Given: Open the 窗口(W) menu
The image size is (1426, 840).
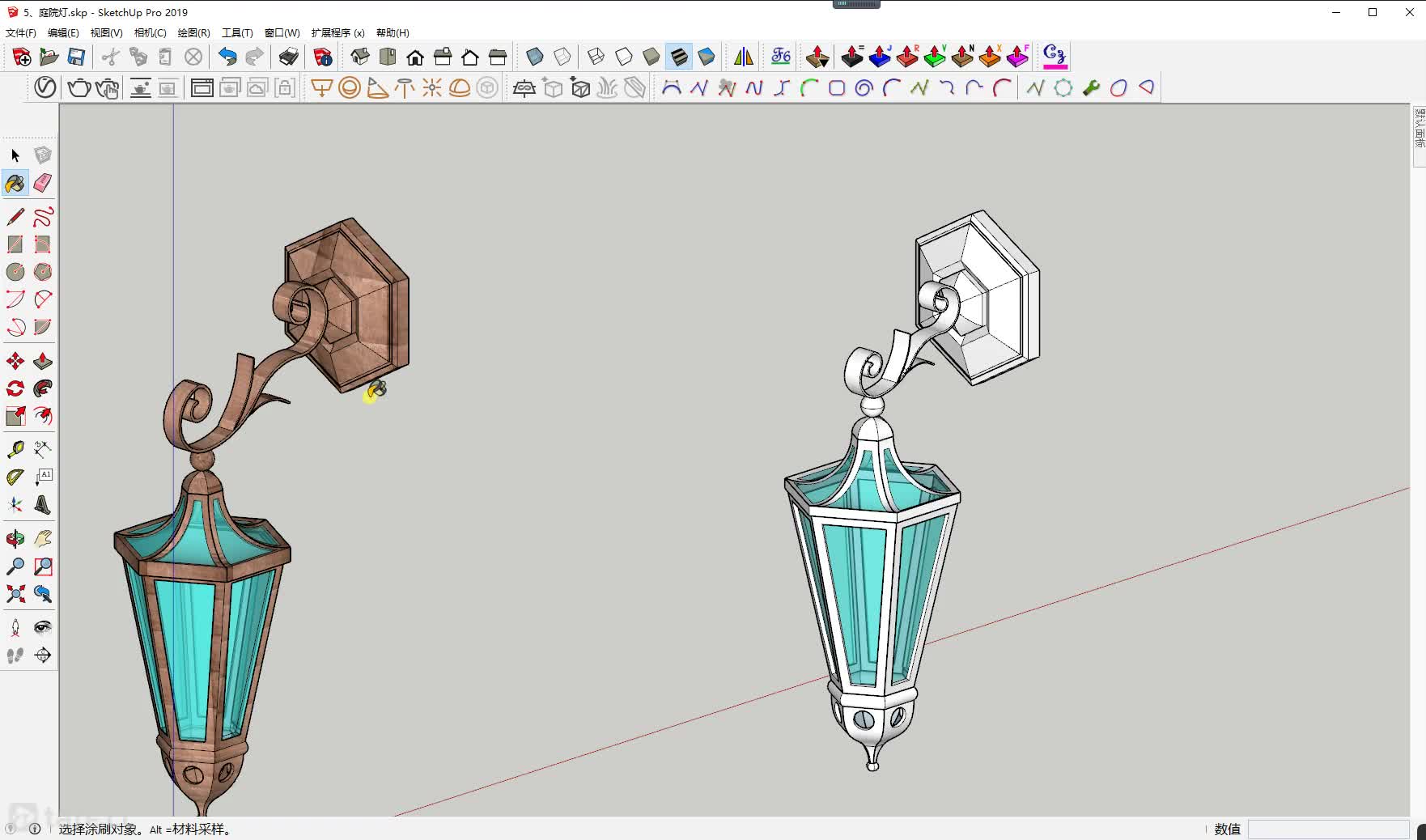Looking at the screenshot, I should [282, 33].
